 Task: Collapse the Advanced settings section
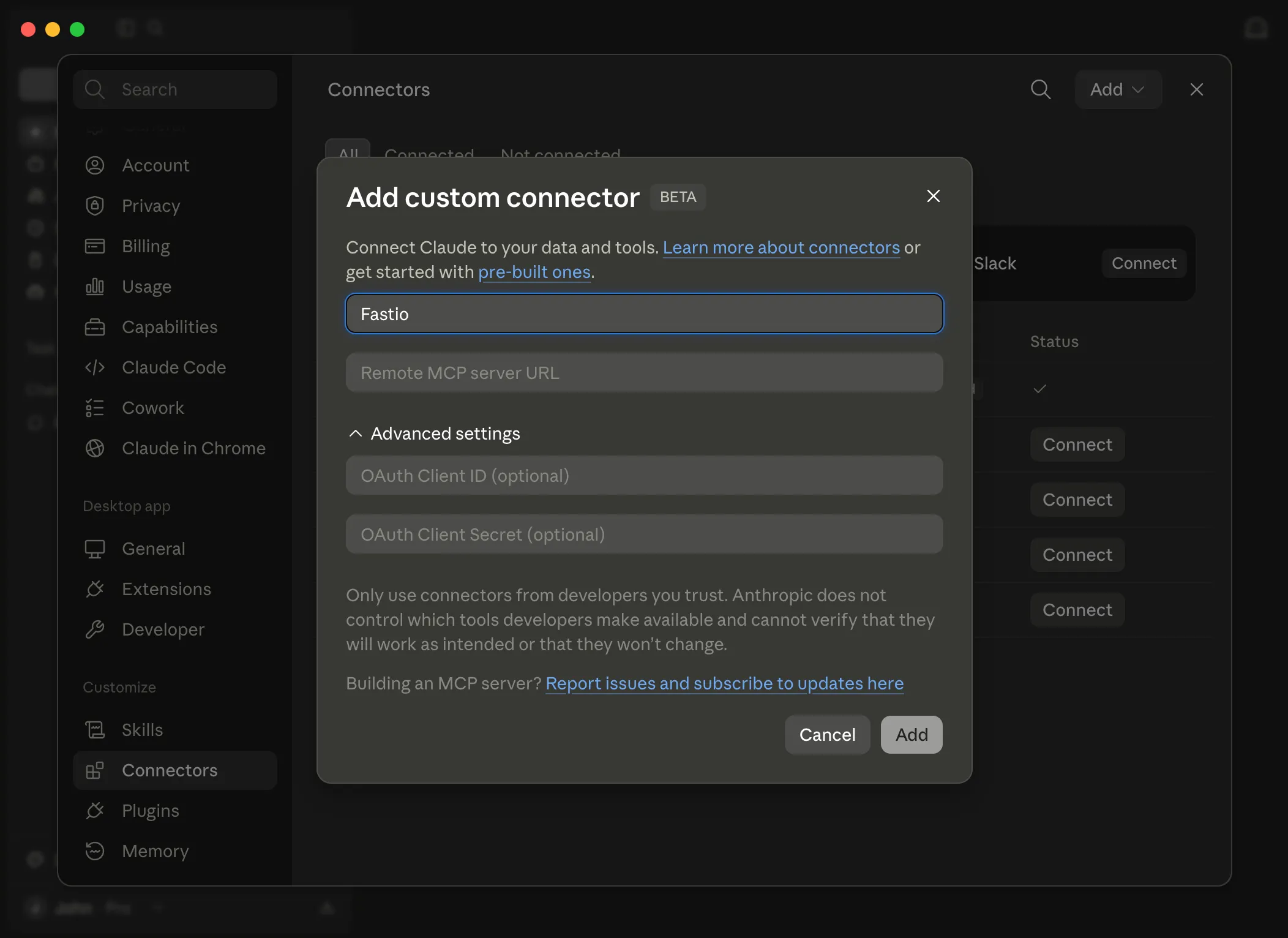(x=434, y=433)
